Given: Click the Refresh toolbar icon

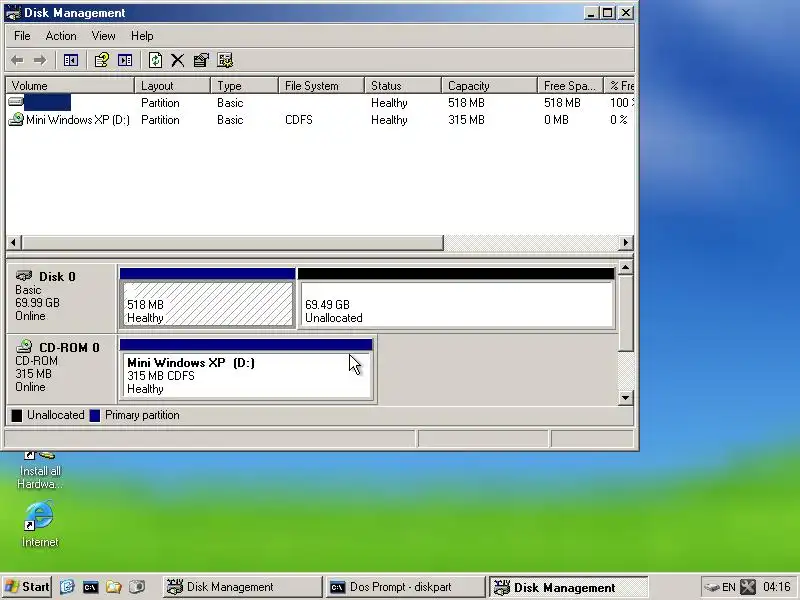Looking at the screenshot, I should tap(155, 60).
